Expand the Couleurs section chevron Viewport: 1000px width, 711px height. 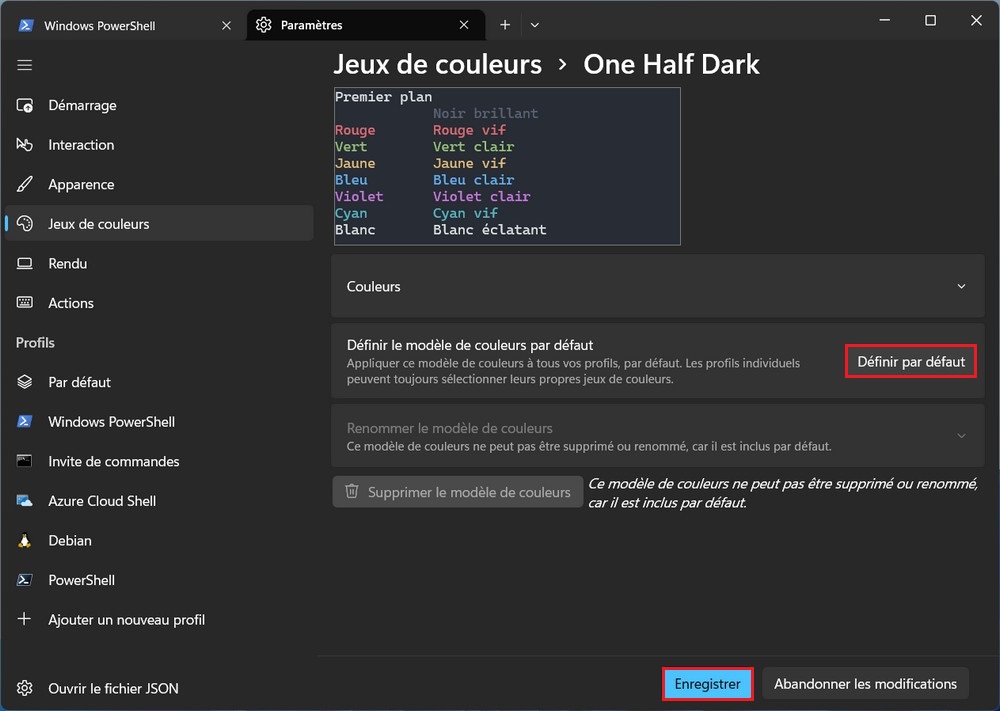click(961, 286)
